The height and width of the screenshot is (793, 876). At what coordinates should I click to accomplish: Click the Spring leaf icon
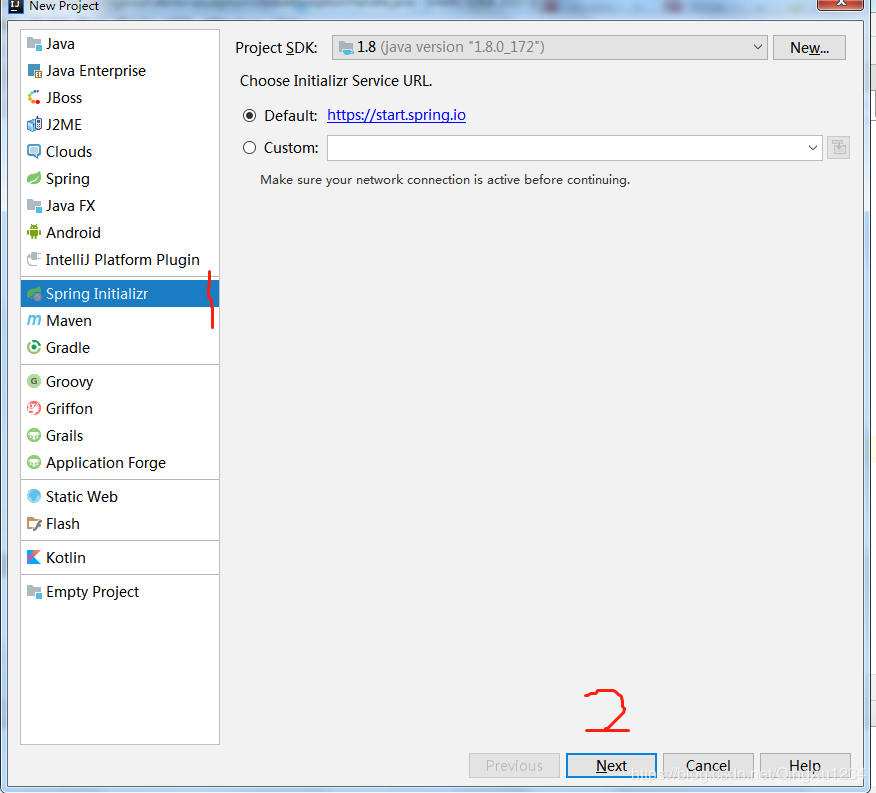tap(34, 179)
